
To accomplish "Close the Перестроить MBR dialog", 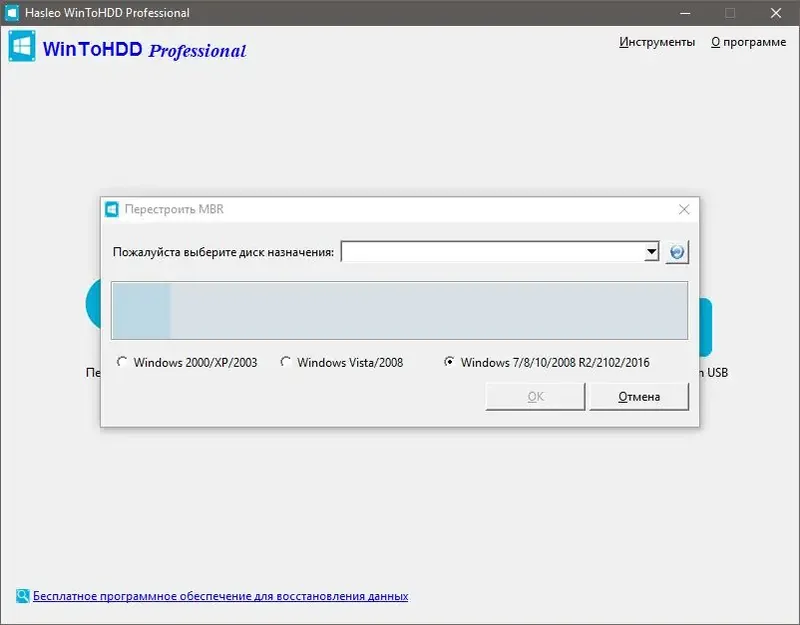I will (x=684, y=209).
